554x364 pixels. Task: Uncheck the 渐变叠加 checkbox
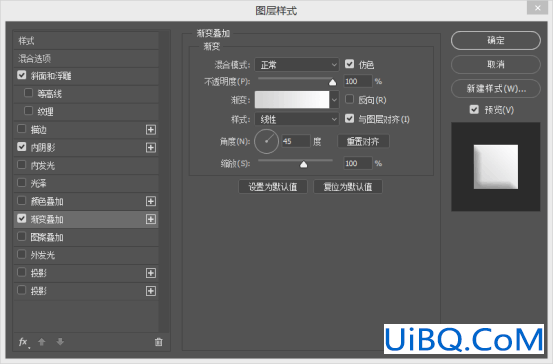pos(22,218)
